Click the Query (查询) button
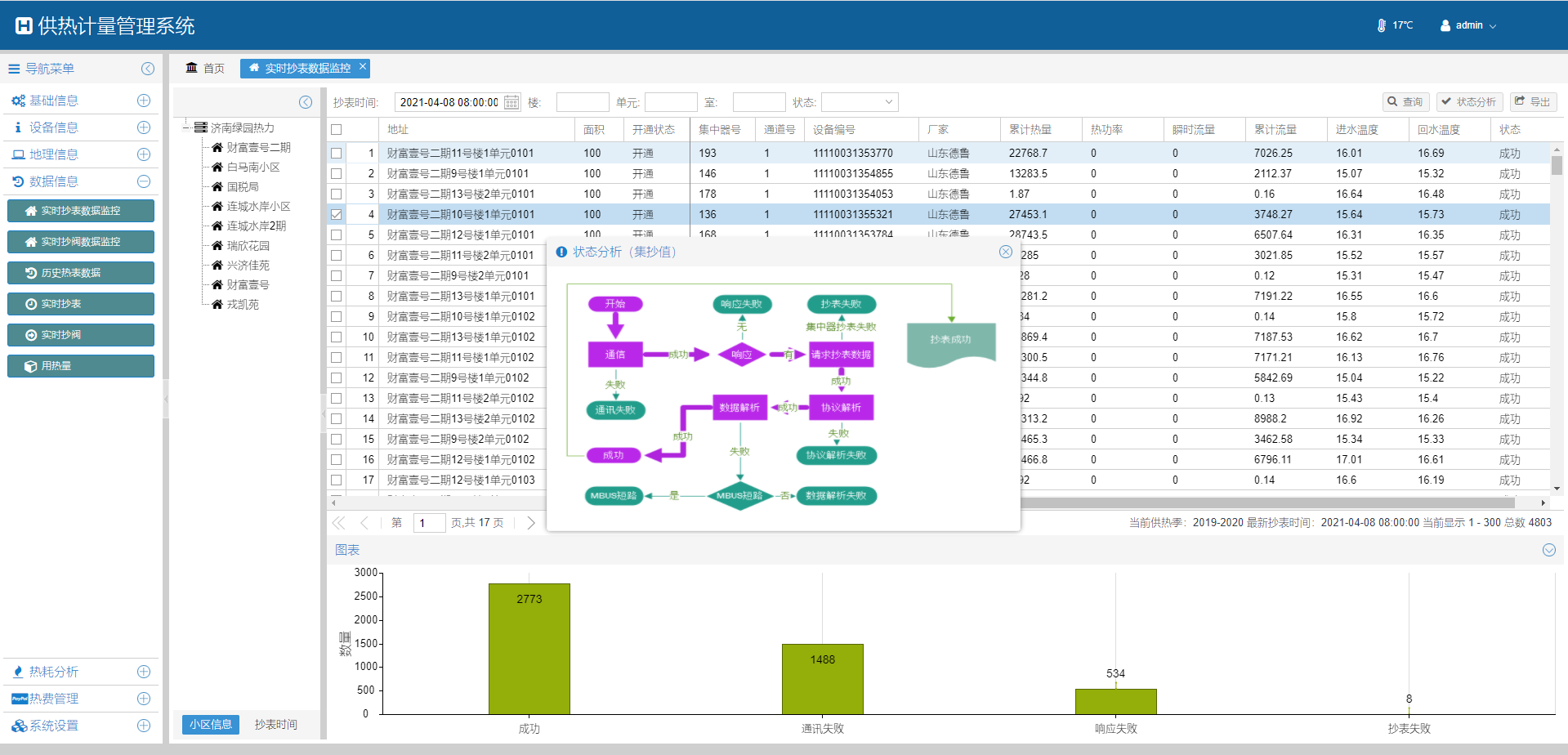Image resolution: width=1568 pixels, height=755 pixels. coord(1405,102)
